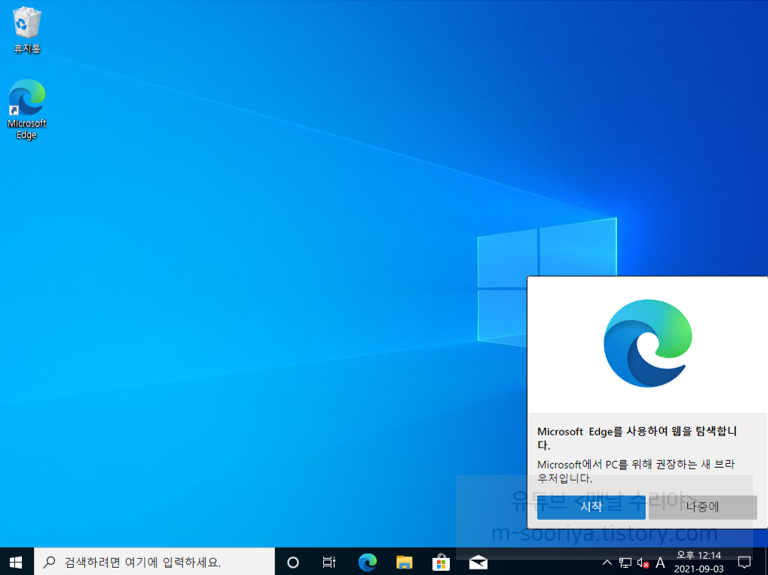
Task: Open Cortana circle icon in taskbar
Action: point(293,562)
